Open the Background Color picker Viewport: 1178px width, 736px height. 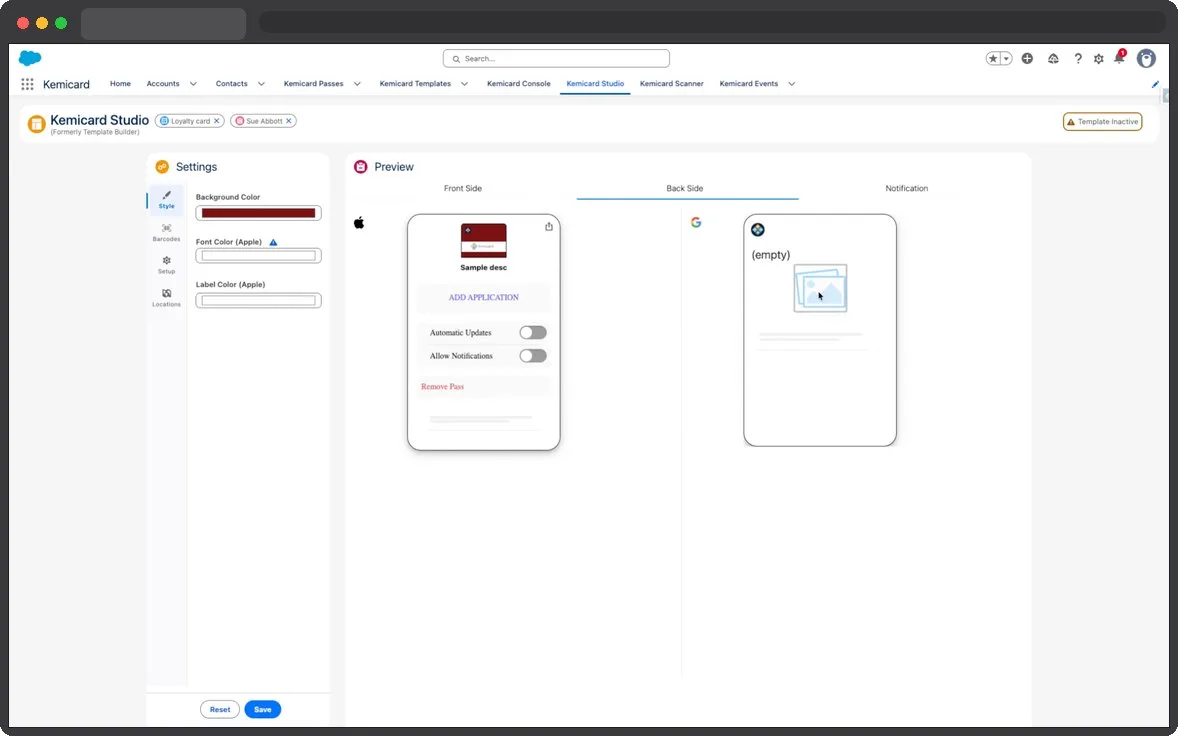click(258, 213)
